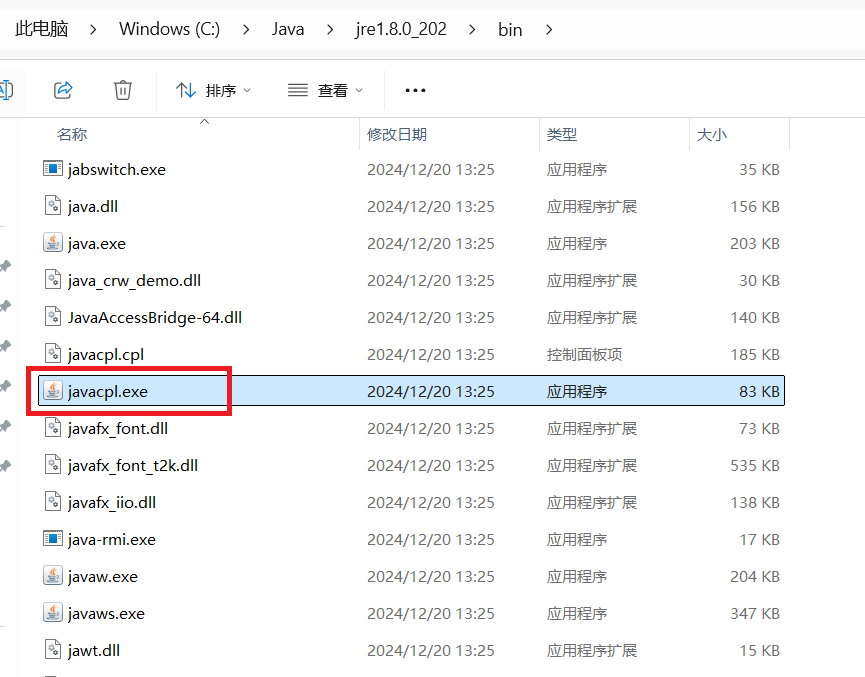Click the jabswitch.exe file icon
The width and height of the screenshot is (865, 677).
coord(52,169)
